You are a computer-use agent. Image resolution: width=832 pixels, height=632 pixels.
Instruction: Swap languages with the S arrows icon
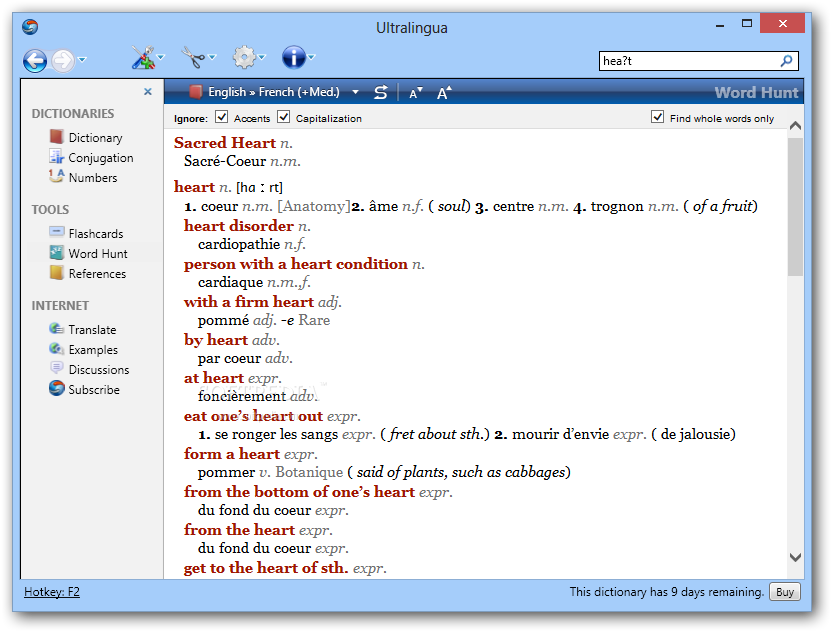[380, 92]
